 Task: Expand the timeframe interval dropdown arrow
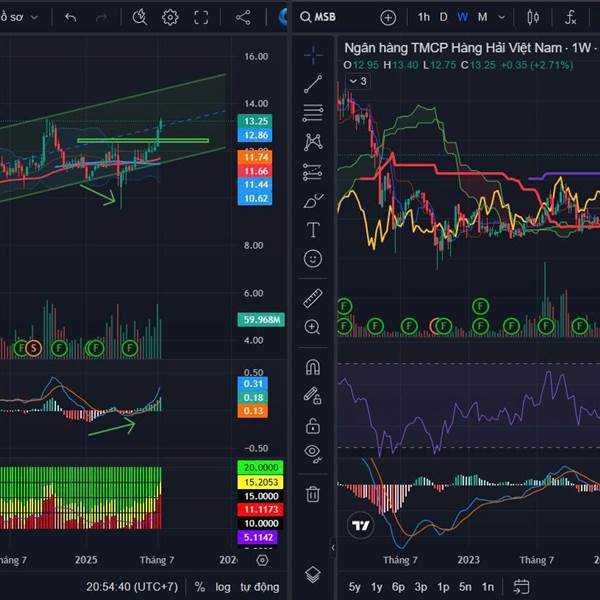(x=502, y=17)
